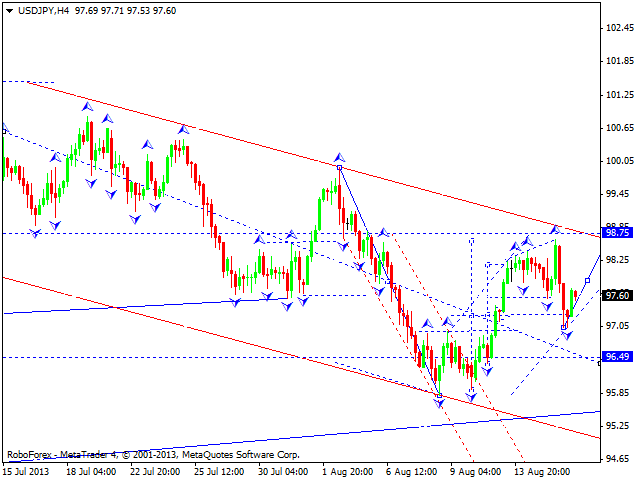The width and height of the screenshot is (640, 480).
Task: Click the 30 Jul 04:00 time label
Action: 283,472
